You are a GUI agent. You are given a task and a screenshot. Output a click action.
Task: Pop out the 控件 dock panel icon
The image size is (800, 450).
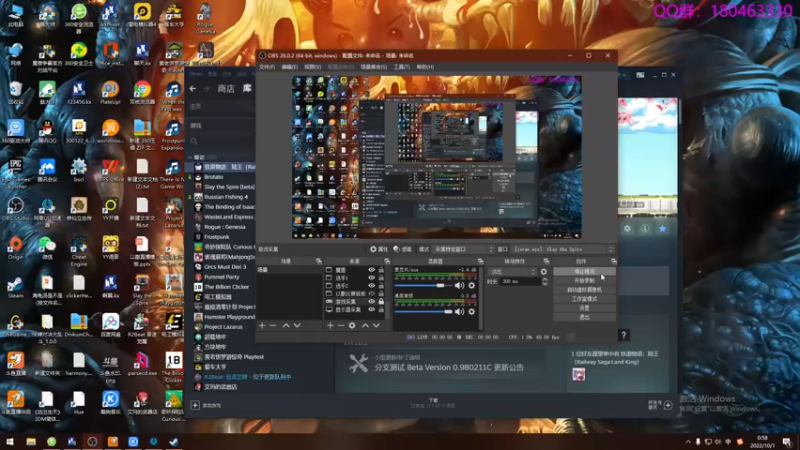[x=613, y=261]
